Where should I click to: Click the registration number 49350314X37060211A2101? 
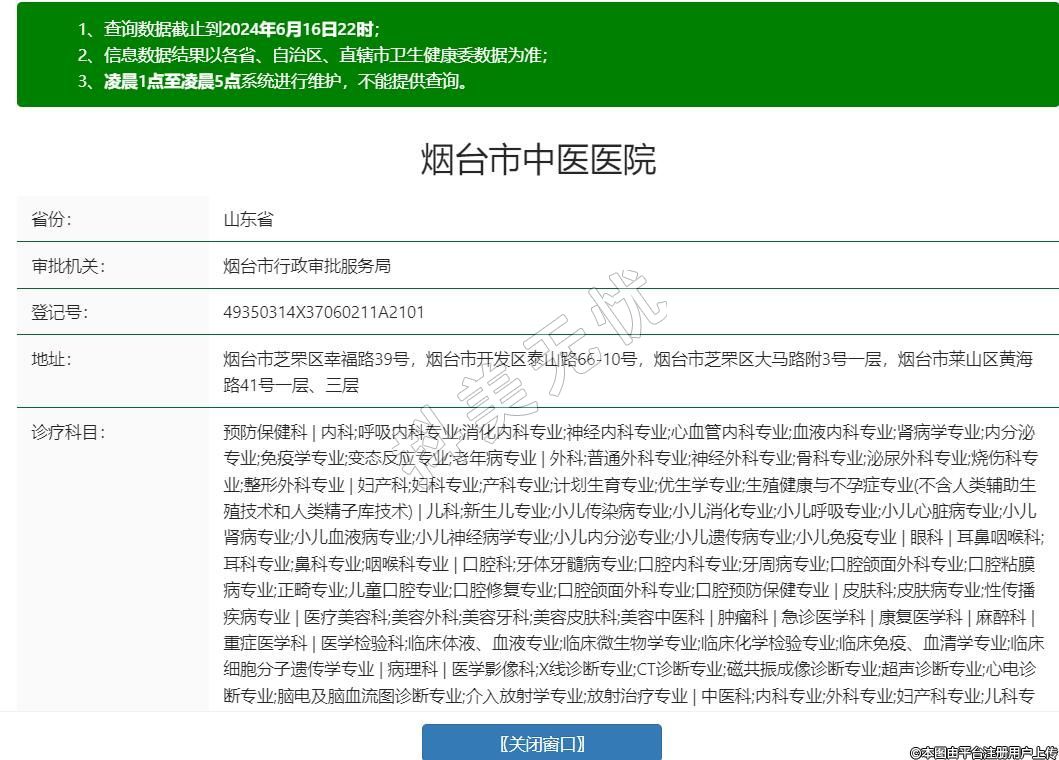324,312
